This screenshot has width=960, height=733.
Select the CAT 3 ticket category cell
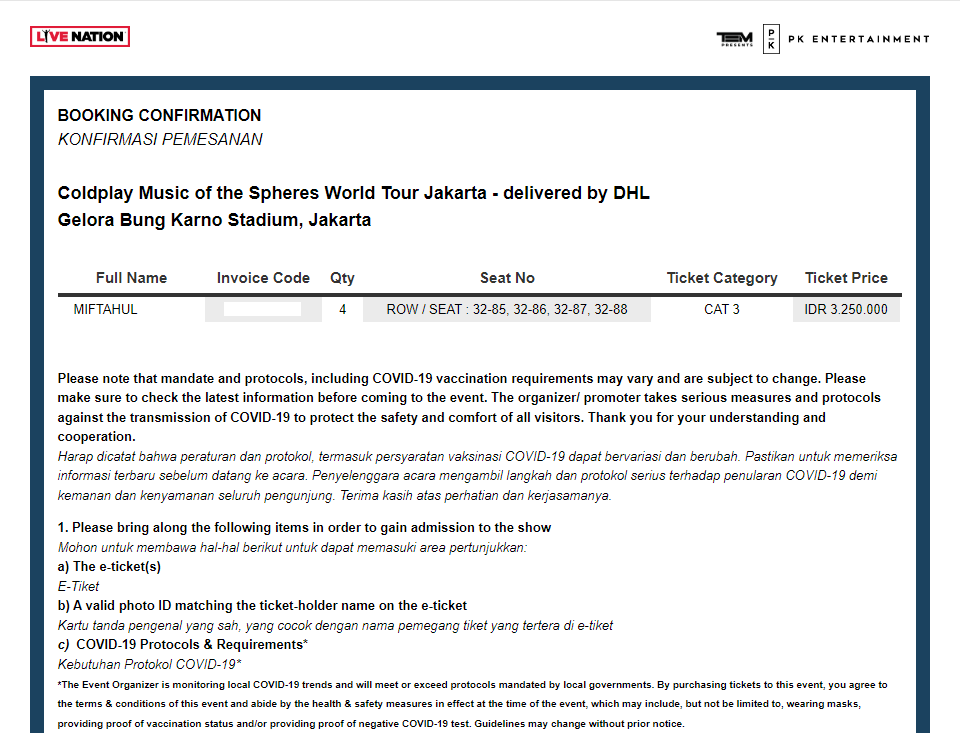point(722,309)
